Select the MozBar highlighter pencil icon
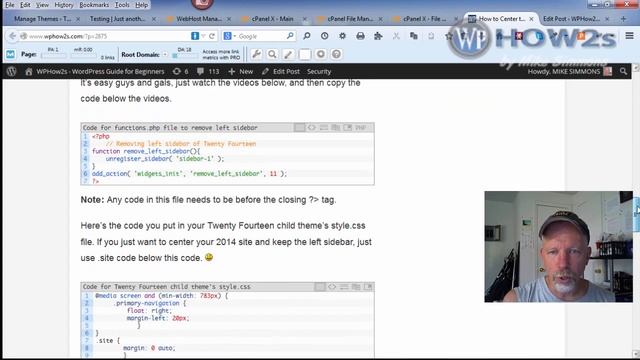Screen dimensions: 640x360 288,54
